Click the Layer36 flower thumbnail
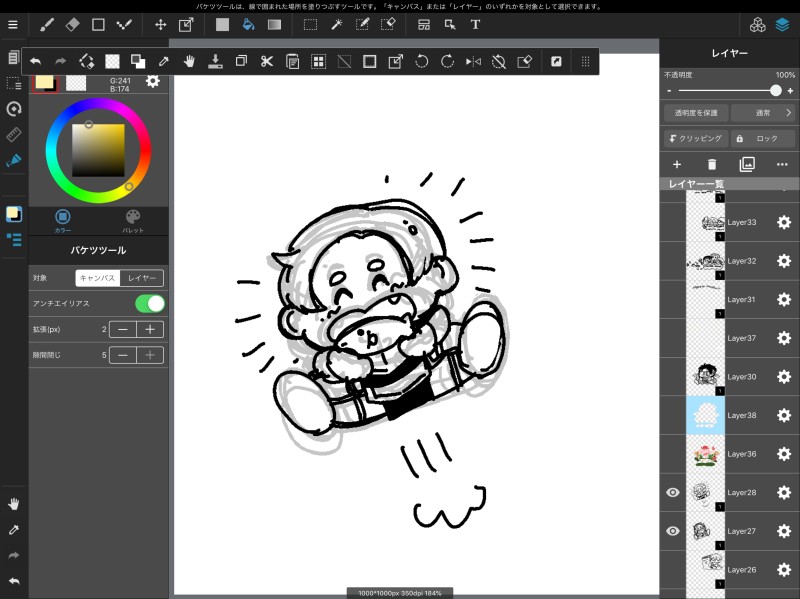 pyautogui.click(x=706, y=454)
